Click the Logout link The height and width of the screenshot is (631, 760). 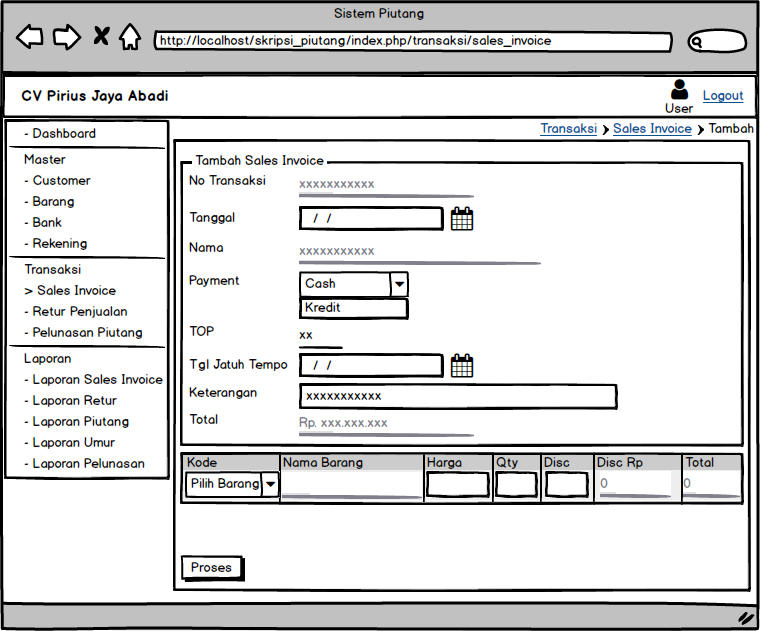(x=723, y=95)
